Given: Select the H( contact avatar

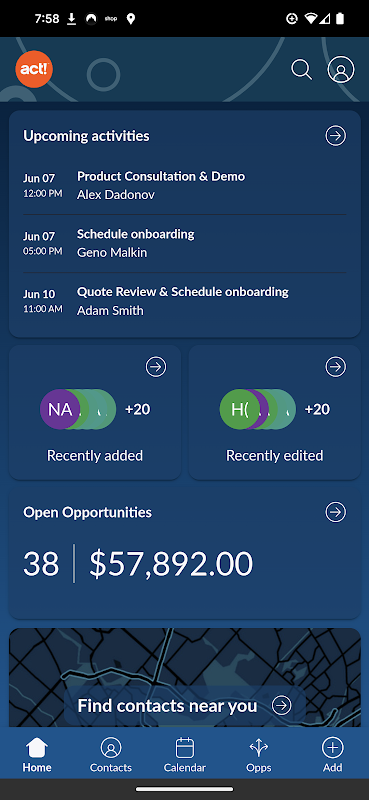Looking at the screenshot, I should click(240, 409).
